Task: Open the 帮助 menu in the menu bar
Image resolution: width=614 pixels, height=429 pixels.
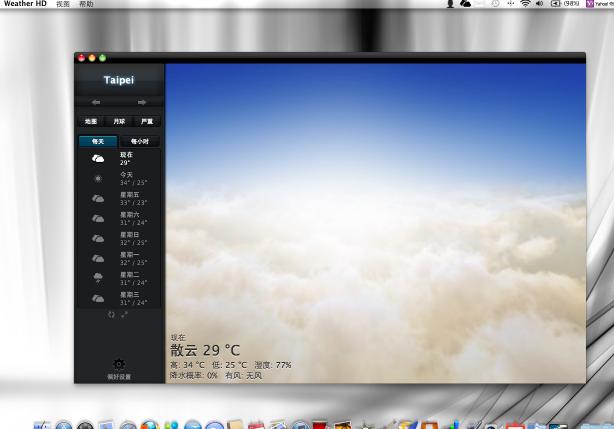Action: [x=86, y=4]
